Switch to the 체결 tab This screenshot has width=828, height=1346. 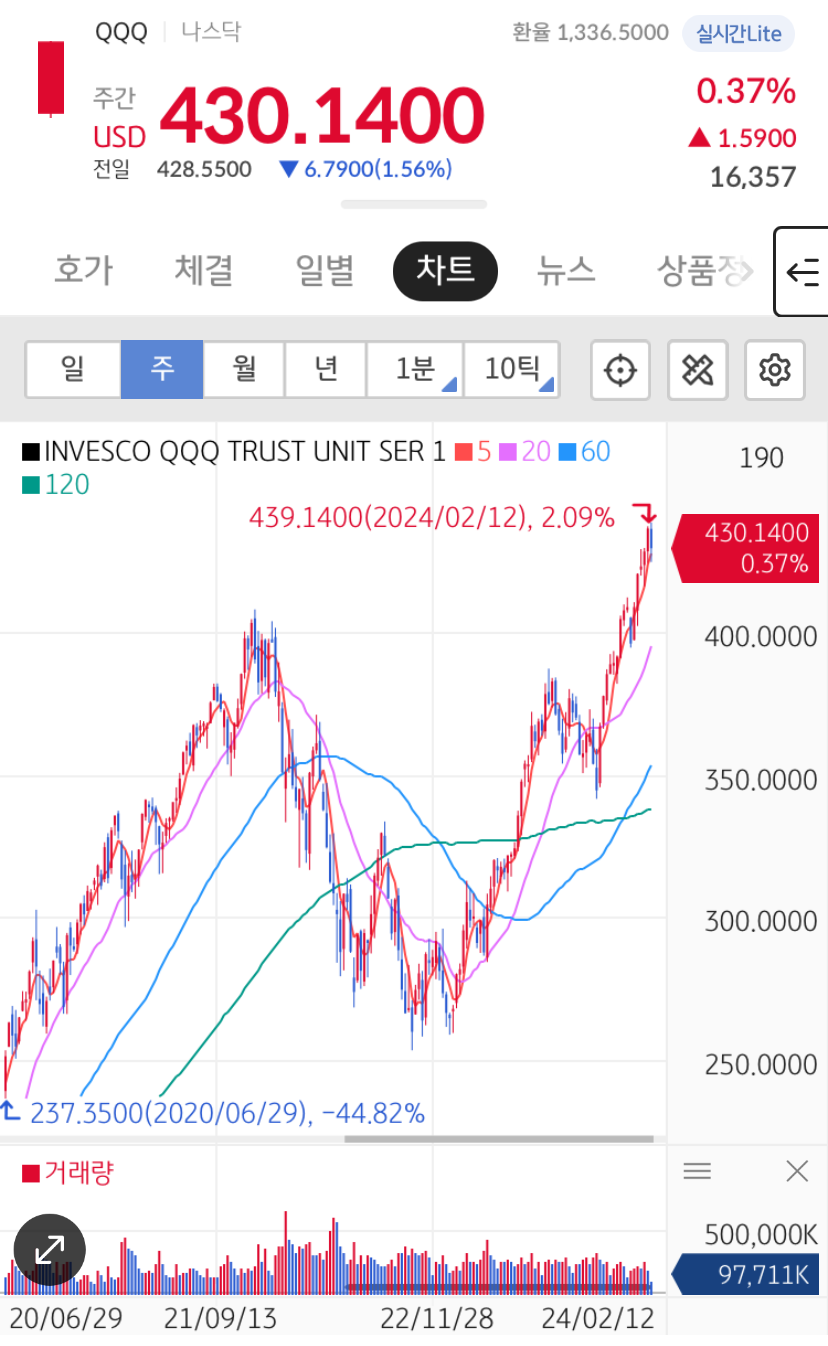click(203, 270)
